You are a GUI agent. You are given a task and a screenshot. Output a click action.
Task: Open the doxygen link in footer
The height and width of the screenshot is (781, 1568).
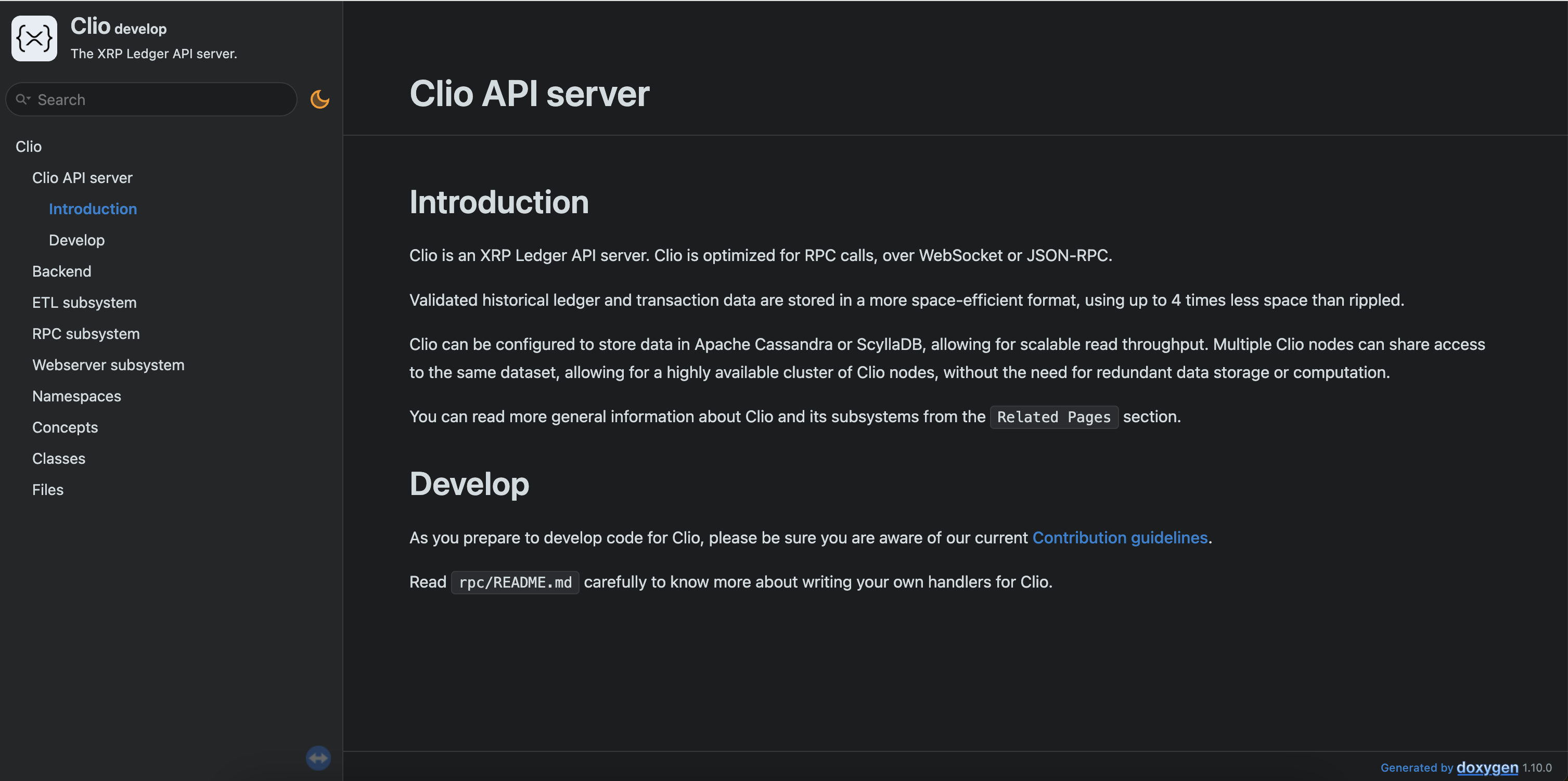[x=1487, y=767]
